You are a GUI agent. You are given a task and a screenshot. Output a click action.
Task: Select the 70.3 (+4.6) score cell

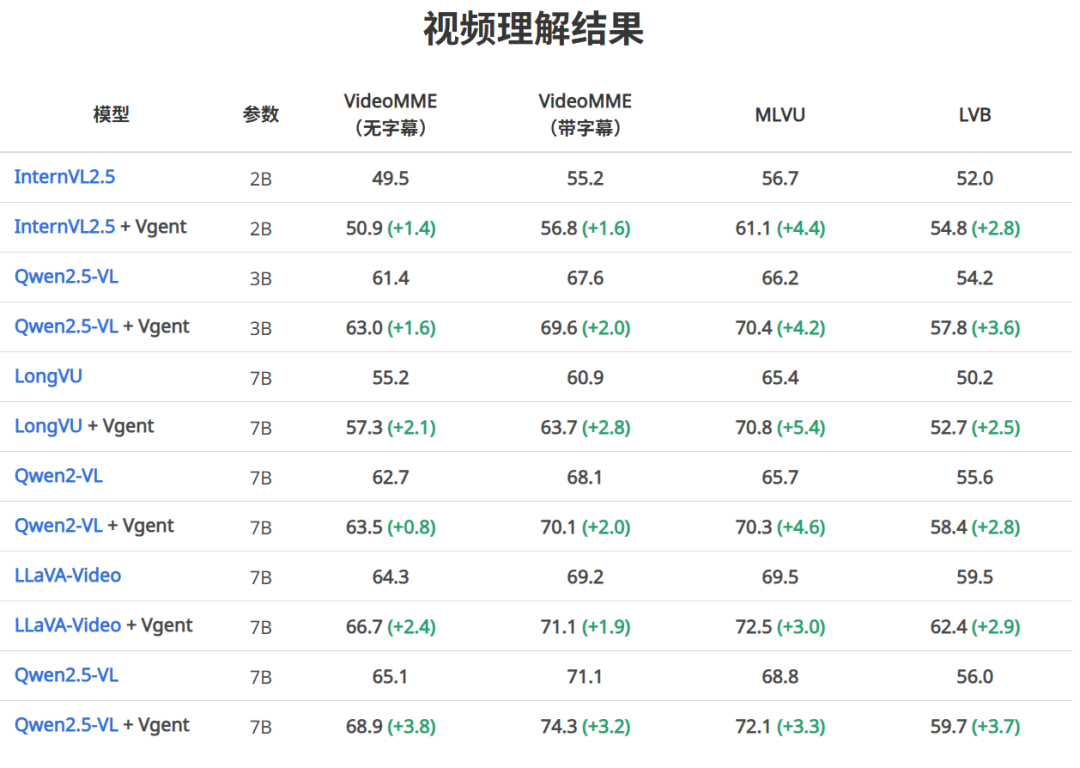(780, 527)
